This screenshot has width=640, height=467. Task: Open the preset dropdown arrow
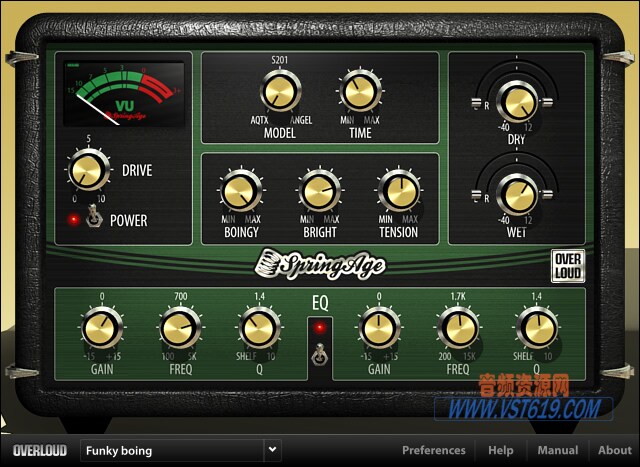(271, 450)
